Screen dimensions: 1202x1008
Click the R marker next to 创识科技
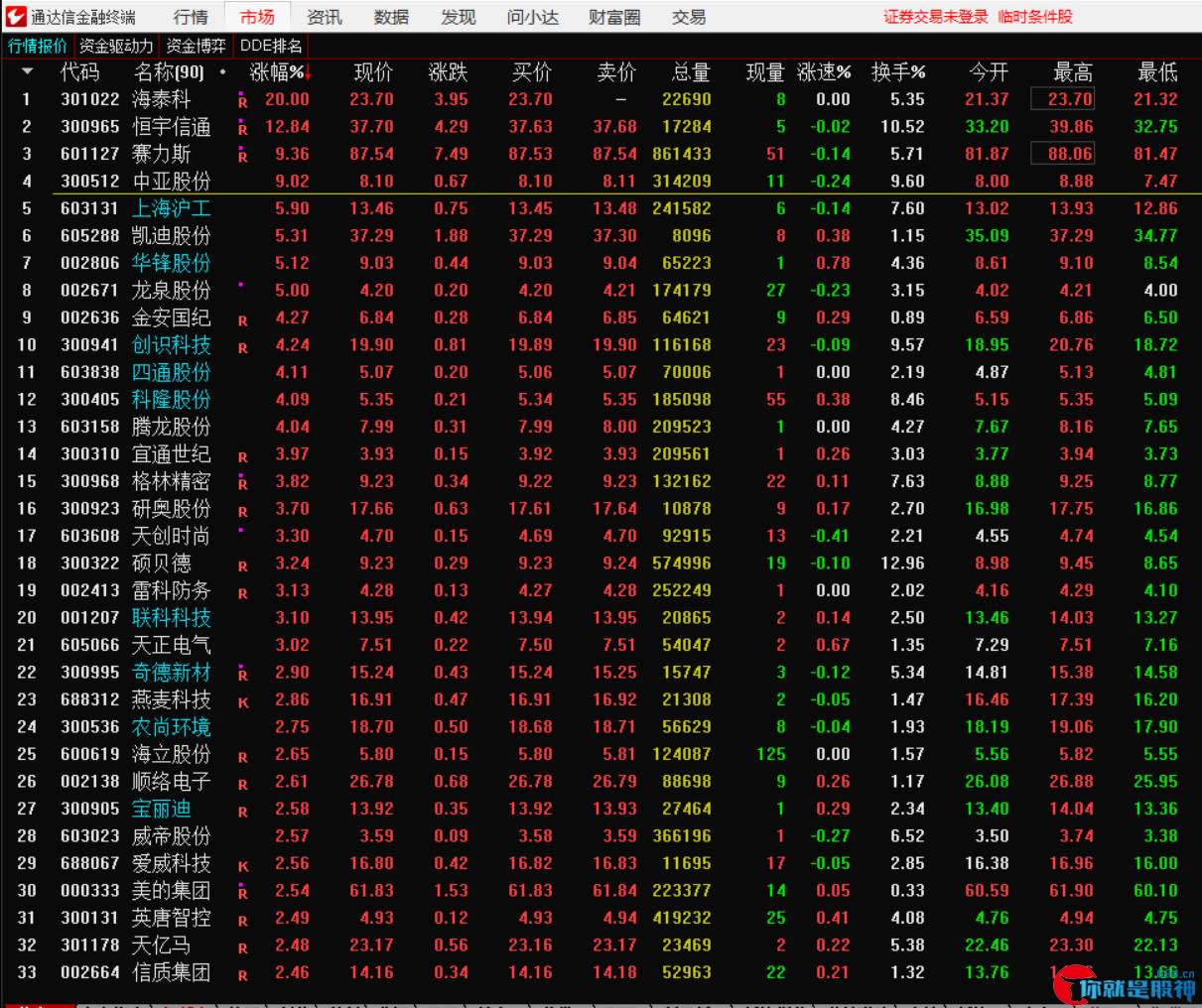point(243,347)
